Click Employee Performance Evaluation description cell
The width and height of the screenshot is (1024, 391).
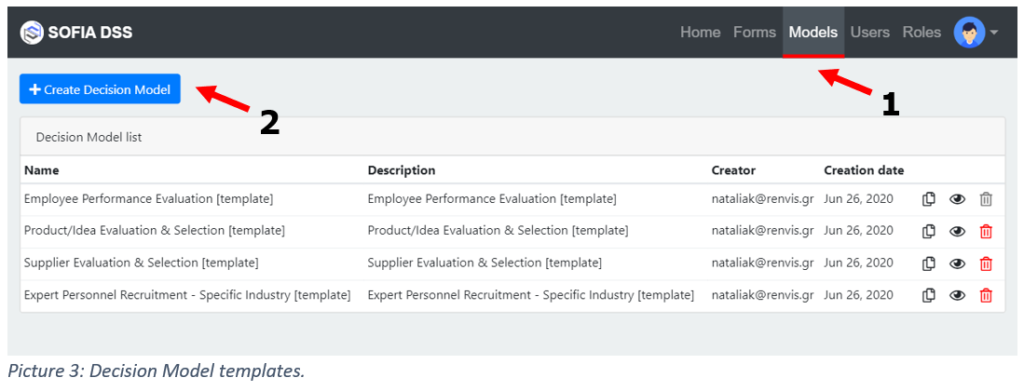coord(492,199)
